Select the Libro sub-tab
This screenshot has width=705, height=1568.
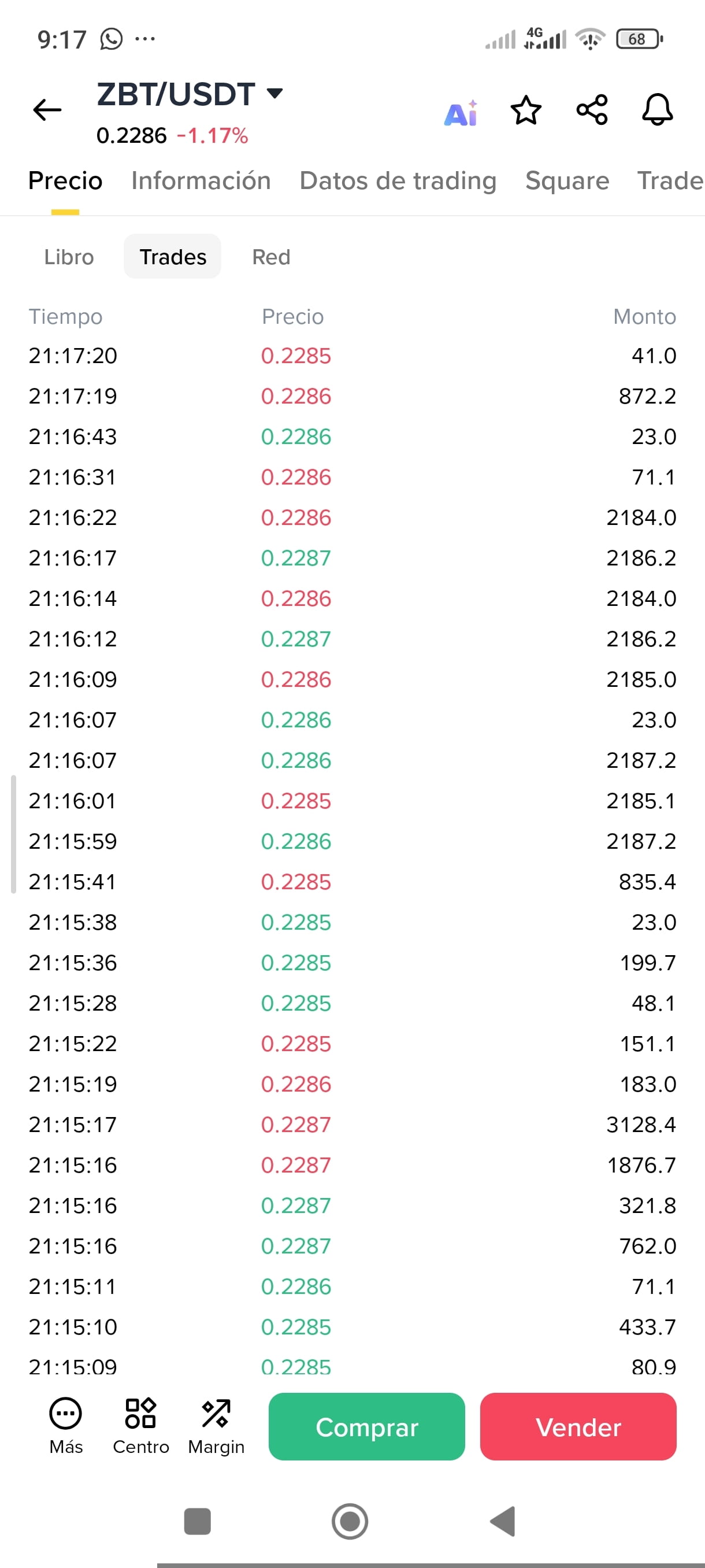coord(69,257)
